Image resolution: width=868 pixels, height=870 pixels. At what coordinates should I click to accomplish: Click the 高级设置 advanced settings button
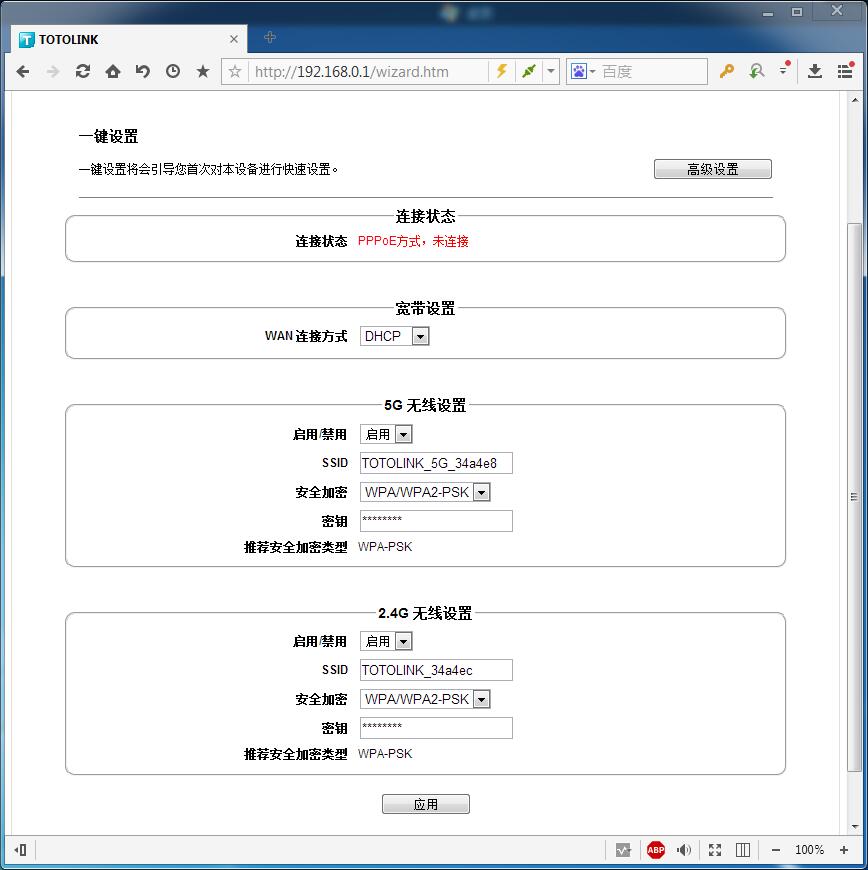[x=712, y=169]
